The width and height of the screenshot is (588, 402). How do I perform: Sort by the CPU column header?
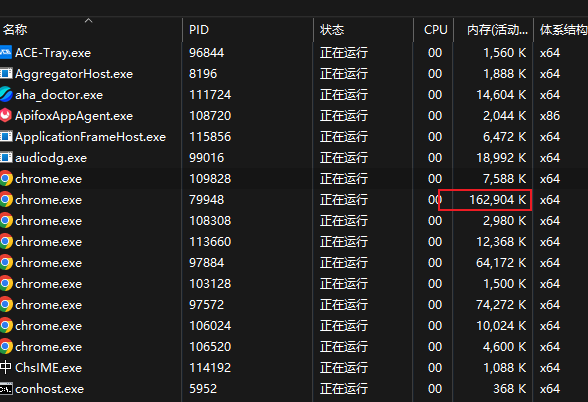point(434,29)
